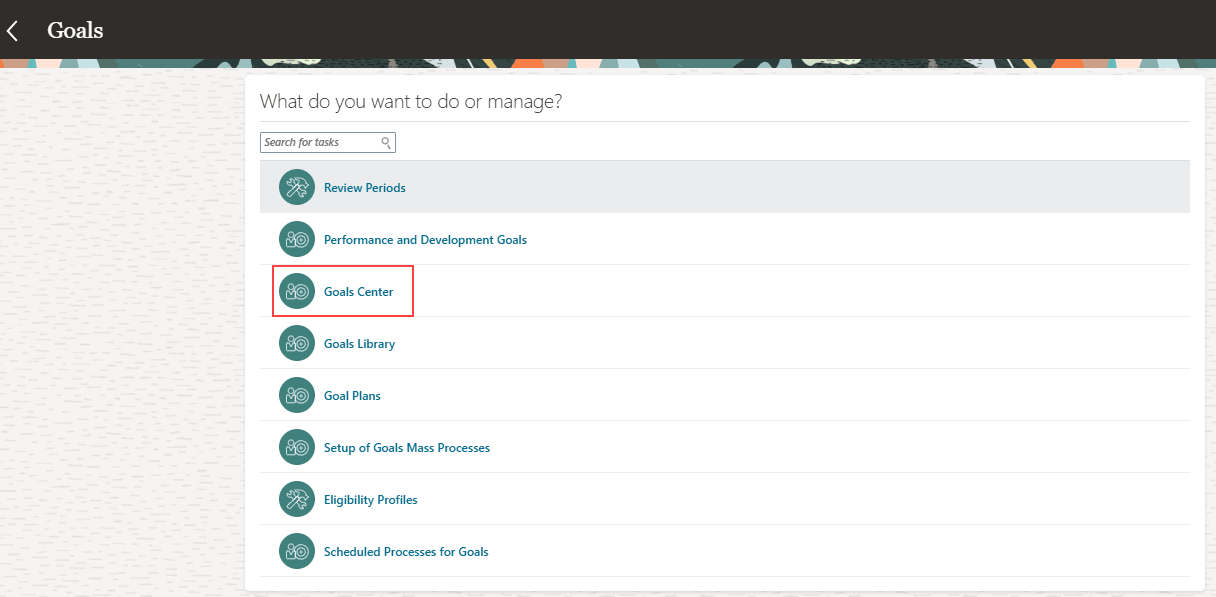Click the icon beside Scheduled Processes for Goals
1216x597 pixels.
tap(296, 551)
